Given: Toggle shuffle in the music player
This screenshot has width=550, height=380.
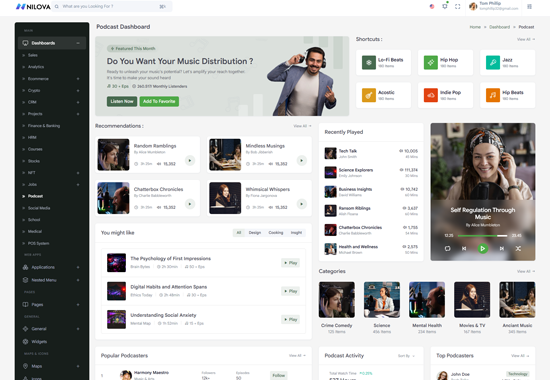Looking at the screenshot, I should tap(518, 248).
